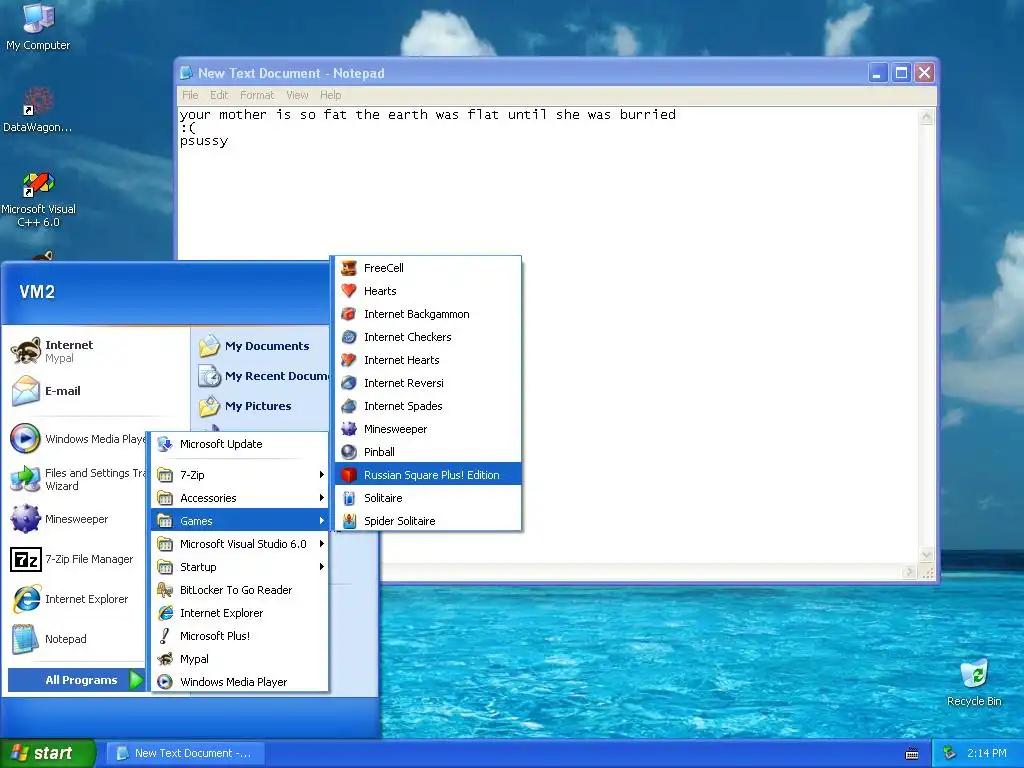Open Files and Settings Transfer Wizard
The height and width of the screenshot is (768, 1024).
tap(76, 479)
